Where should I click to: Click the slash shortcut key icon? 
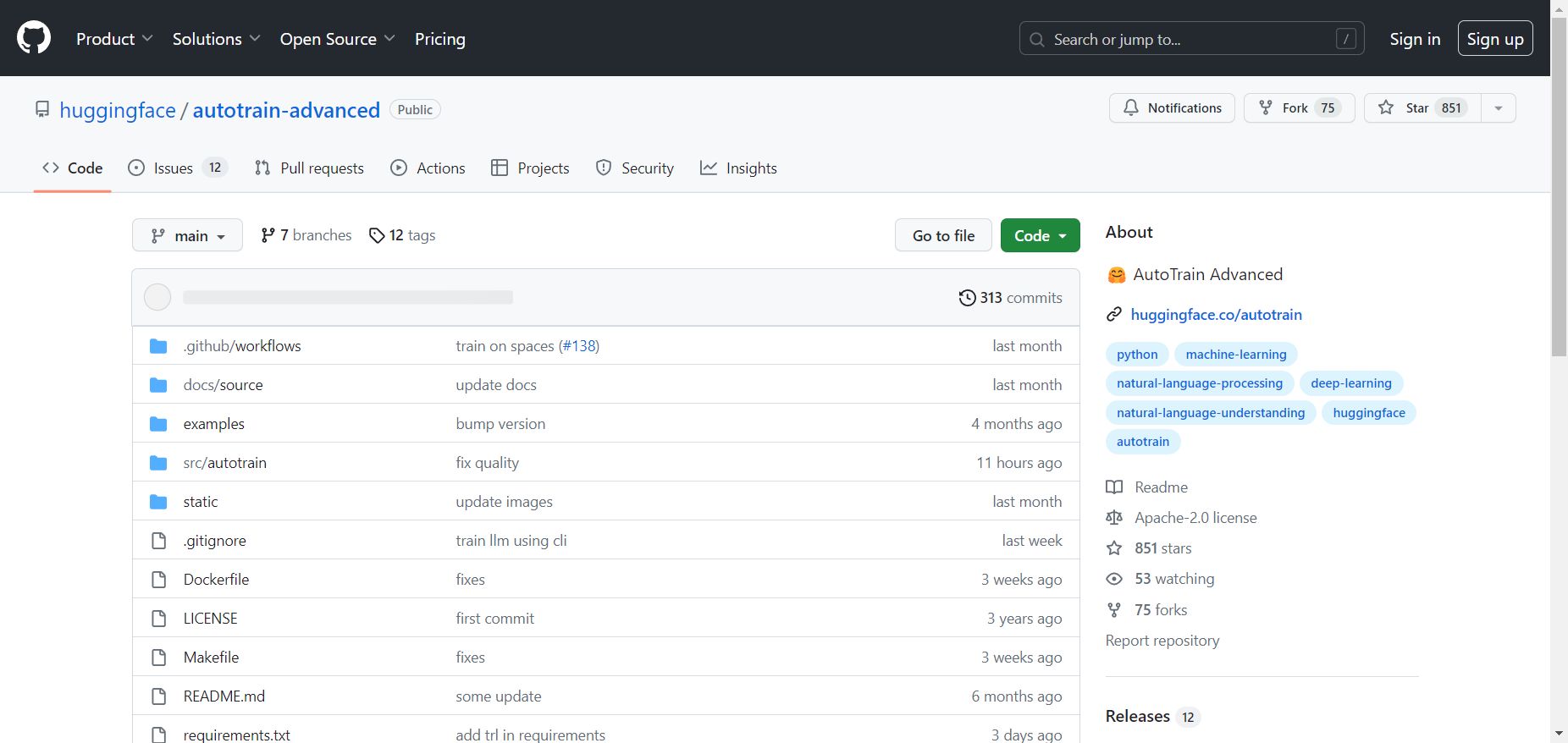pyautogui.click(x=1346, y=38)
